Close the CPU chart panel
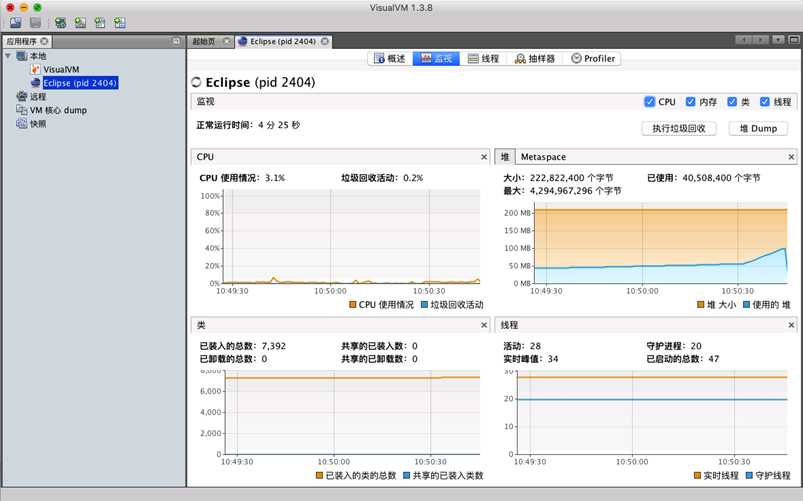Screen dimensions: 803x501 [484, 157]
